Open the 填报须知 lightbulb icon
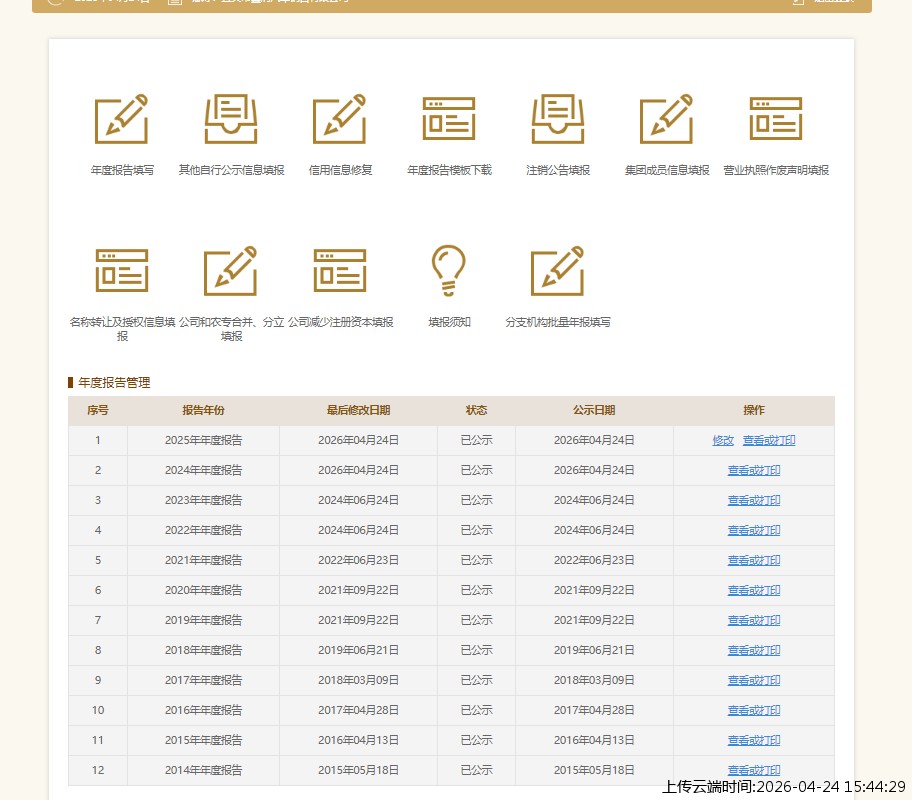Image resolution: width=912 pixels, height=800 pixels. pos(449,270)
